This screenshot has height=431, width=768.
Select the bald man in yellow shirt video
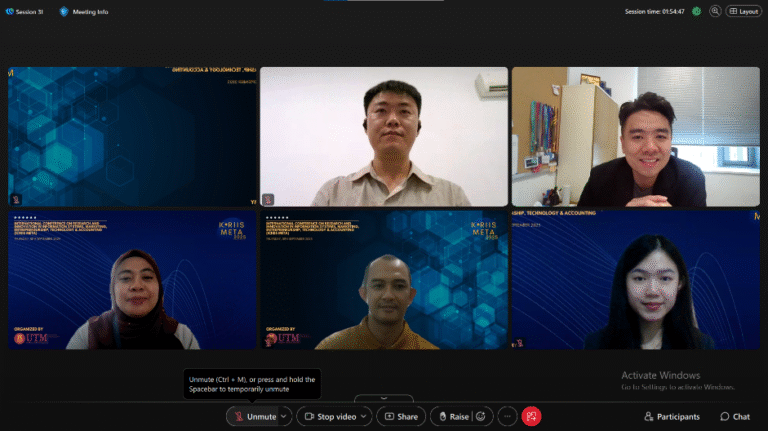pyautogui.click(x=384, y=280)
